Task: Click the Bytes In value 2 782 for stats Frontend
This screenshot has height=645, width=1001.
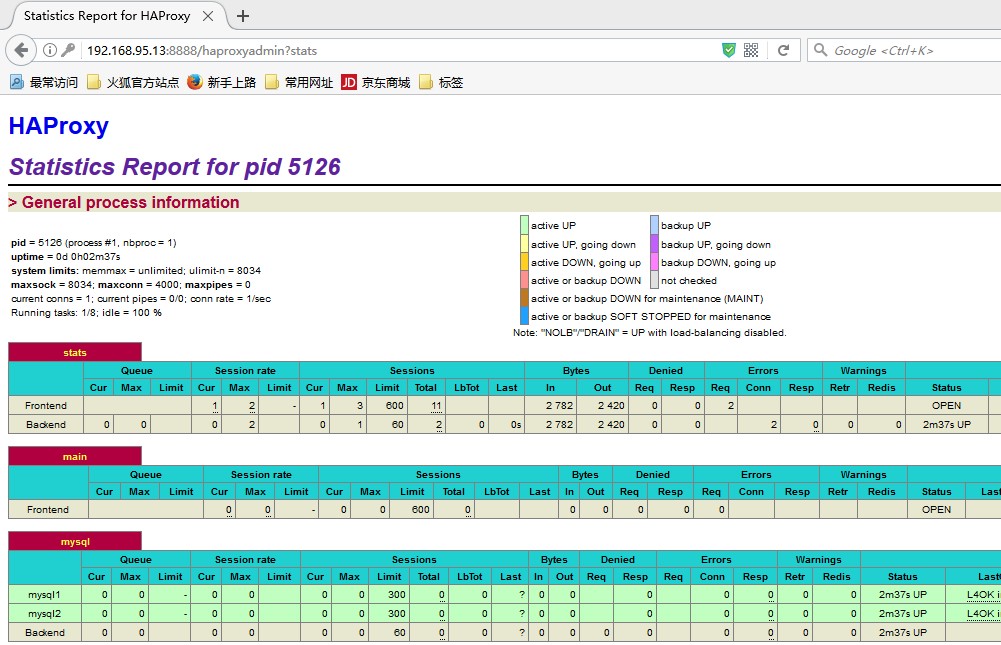Action: pos(559,406)
